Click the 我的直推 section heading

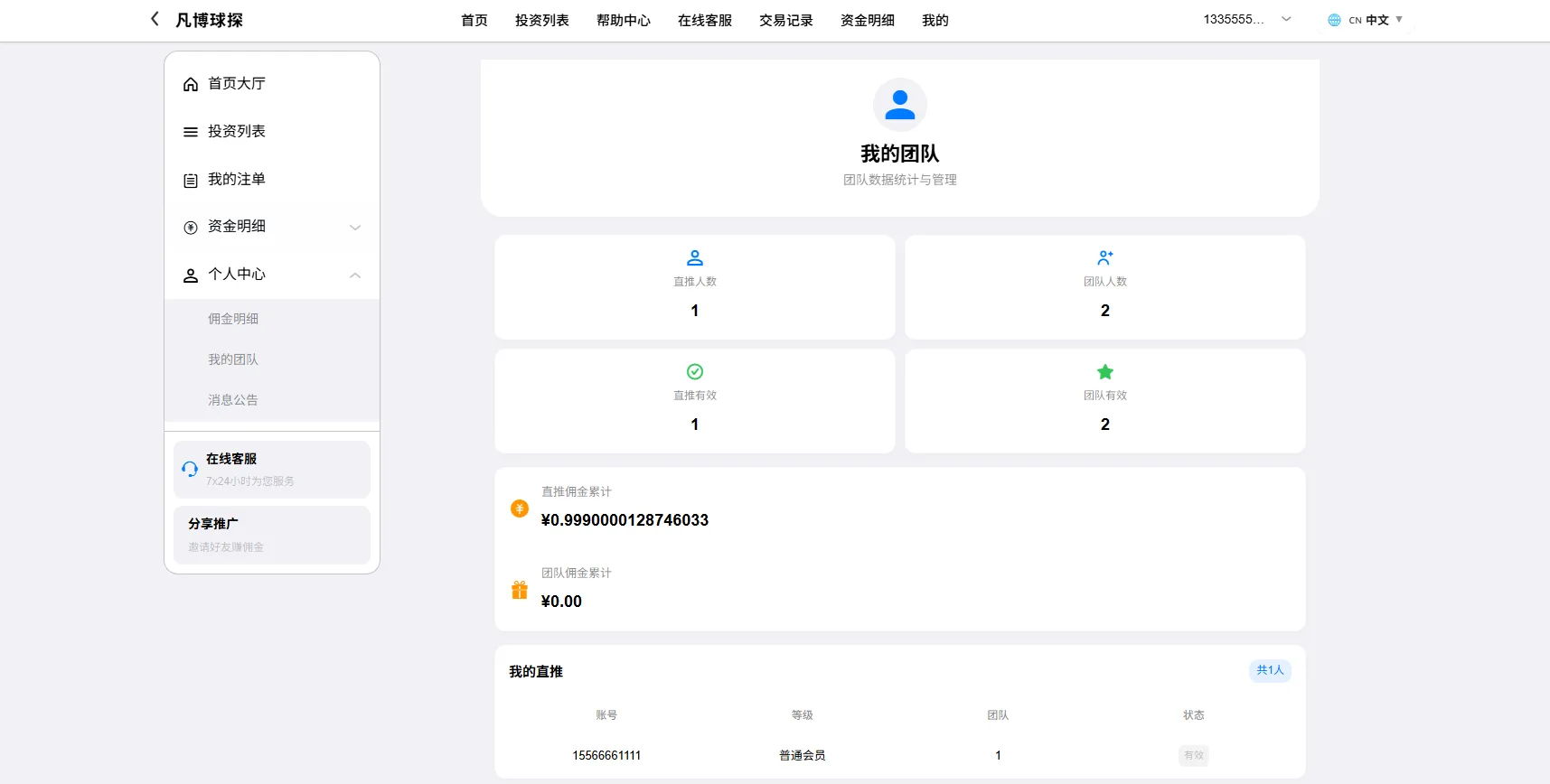pyautogui.click(x=536, y=671)
